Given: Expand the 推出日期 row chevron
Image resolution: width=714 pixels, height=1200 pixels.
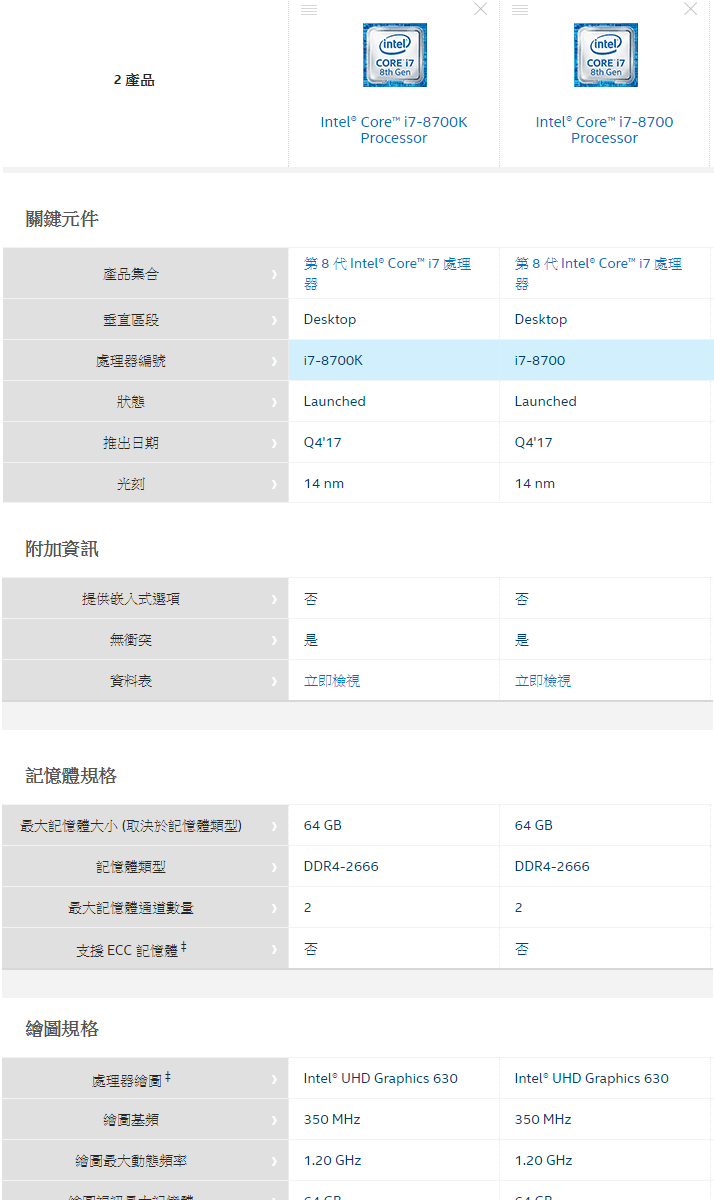Looking at the screenshot, I should (274, 443).
